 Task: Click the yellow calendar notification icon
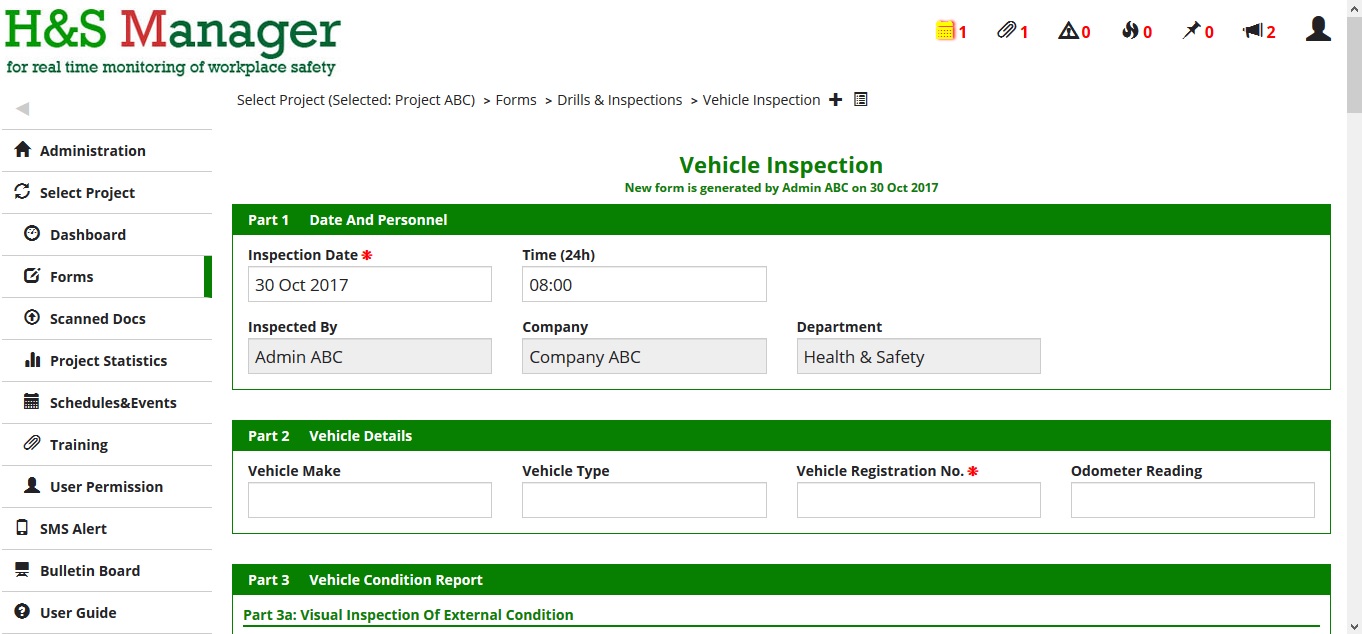click(945, 31)
